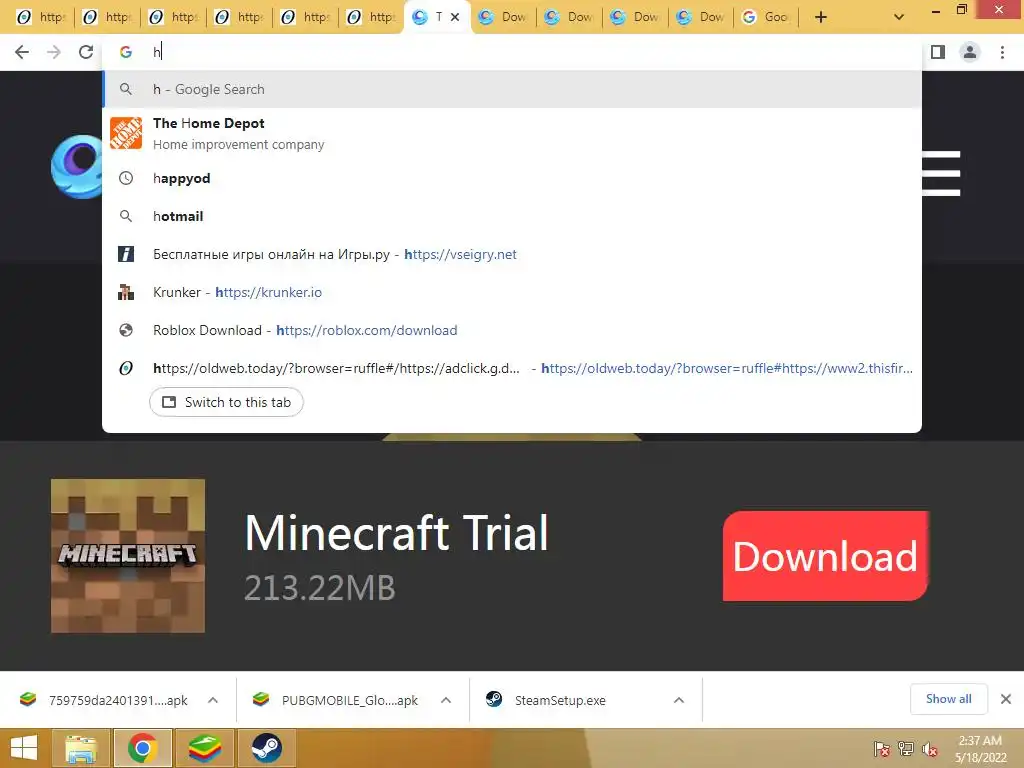Close the downloads bar
The image size is (1024, 768).
(1006, 699)
